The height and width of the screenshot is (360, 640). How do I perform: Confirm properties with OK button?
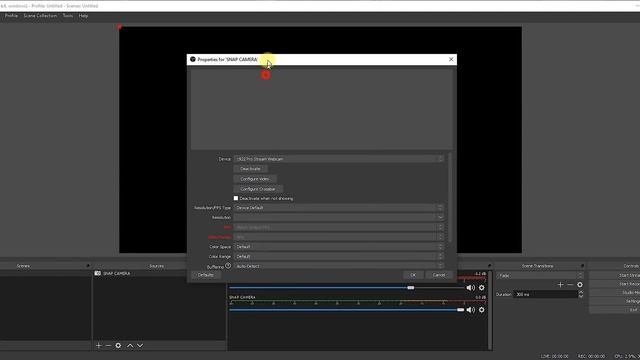[x=413, y=275]
